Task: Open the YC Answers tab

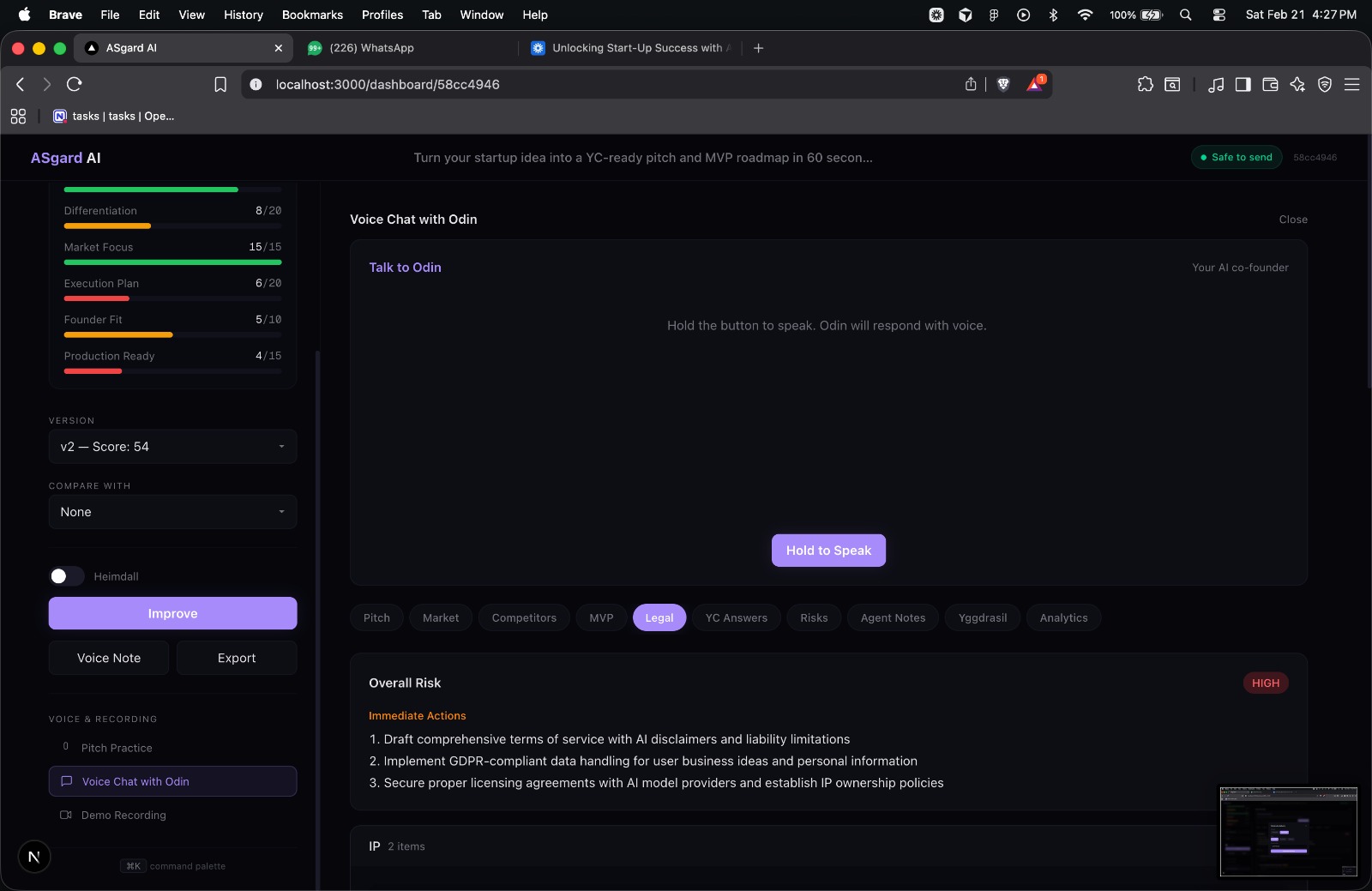Action: 737,617
